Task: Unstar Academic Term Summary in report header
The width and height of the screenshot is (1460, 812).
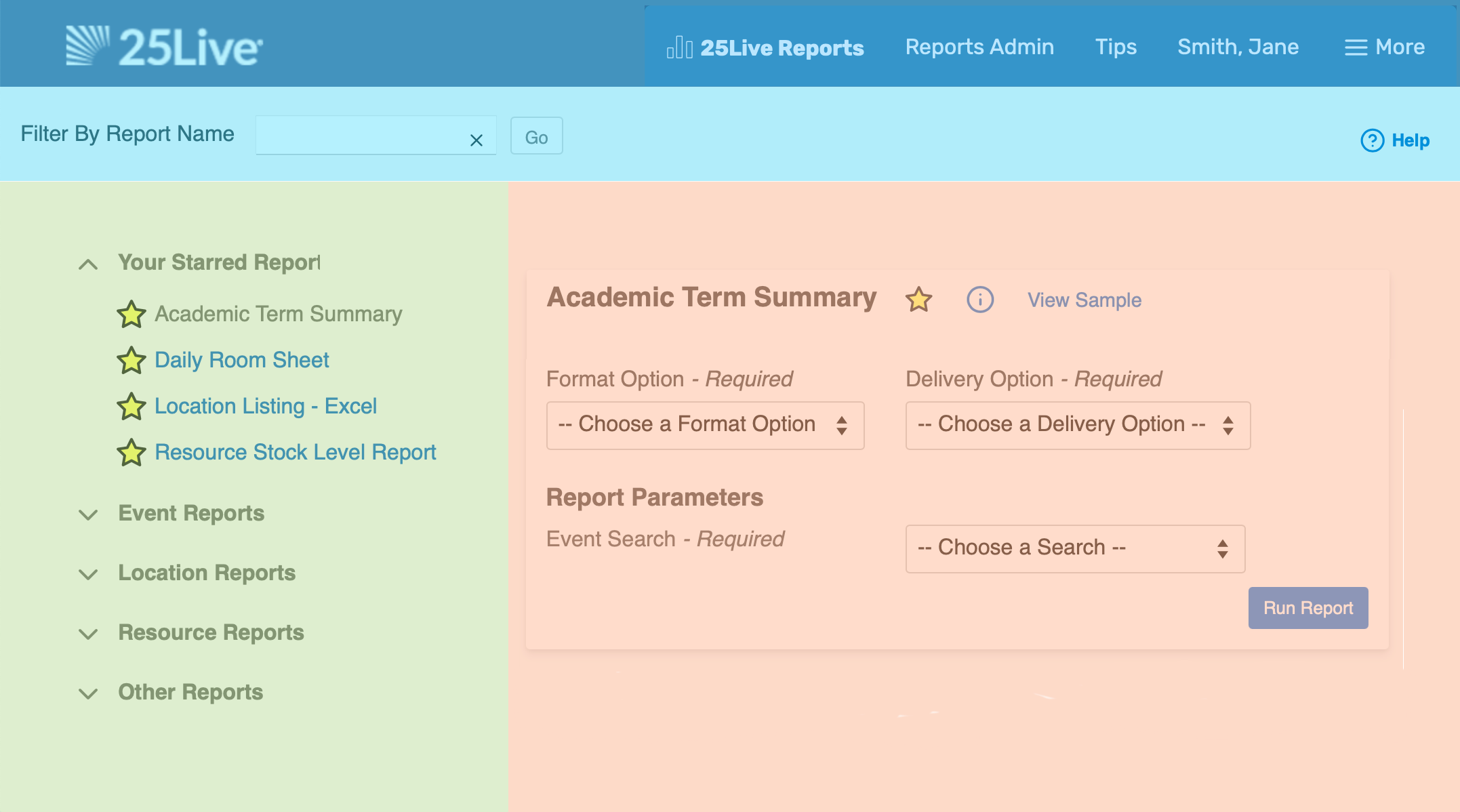Action: pyautogui.click(x=918, y=299)
